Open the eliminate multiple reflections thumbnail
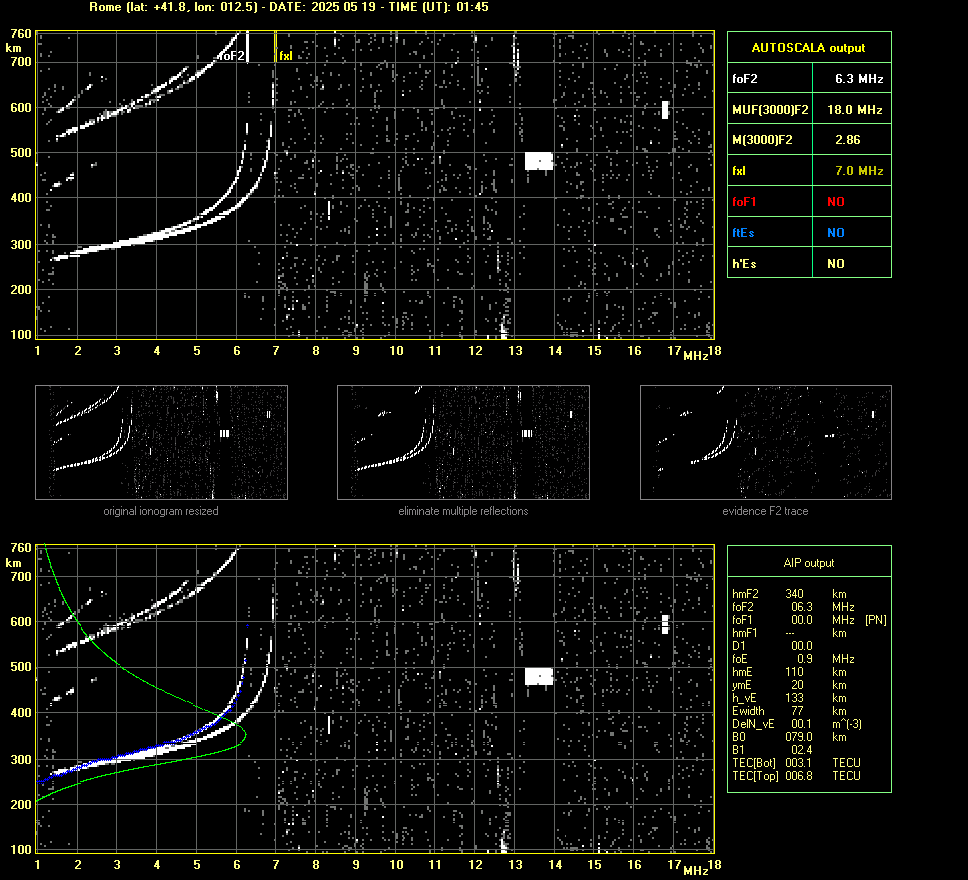This screenshot has width=968, height=880. click(x=463, y=442)
